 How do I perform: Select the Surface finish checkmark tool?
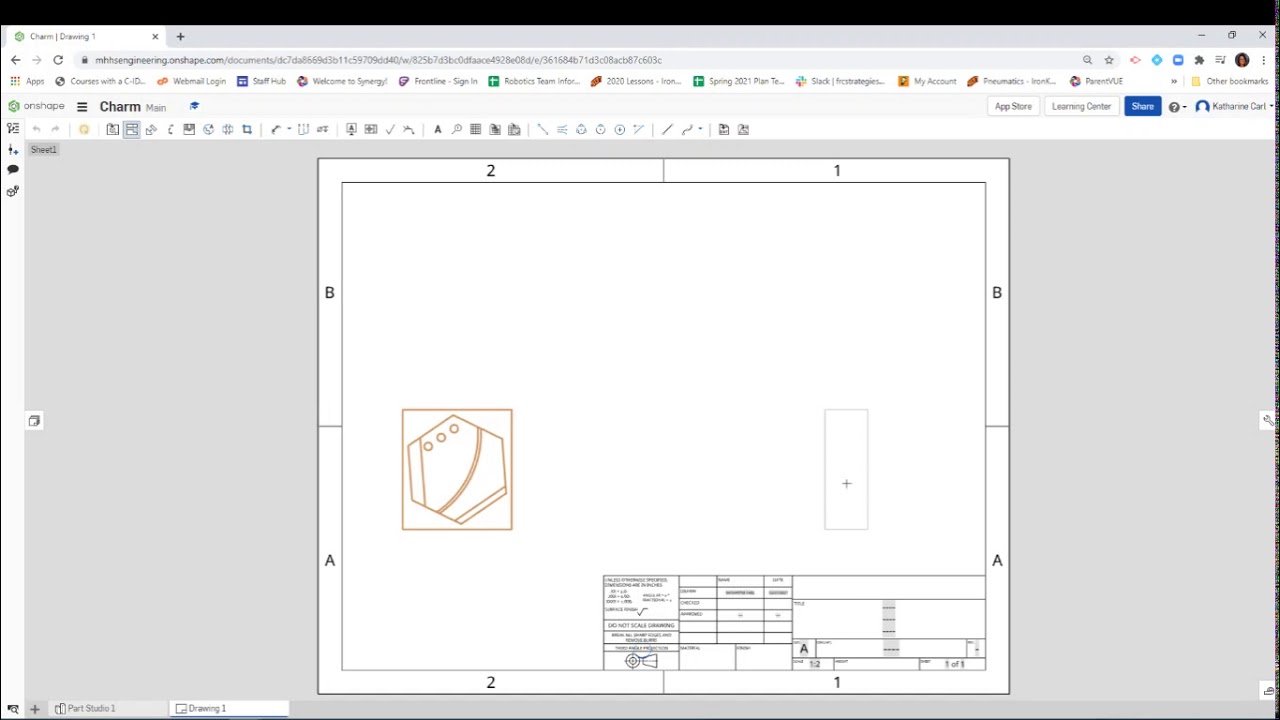coord(390,129)
